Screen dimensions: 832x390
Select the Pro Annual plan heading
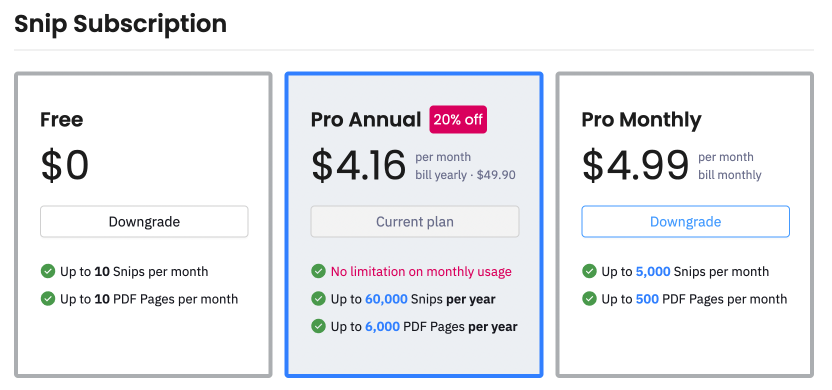(366, 119)
